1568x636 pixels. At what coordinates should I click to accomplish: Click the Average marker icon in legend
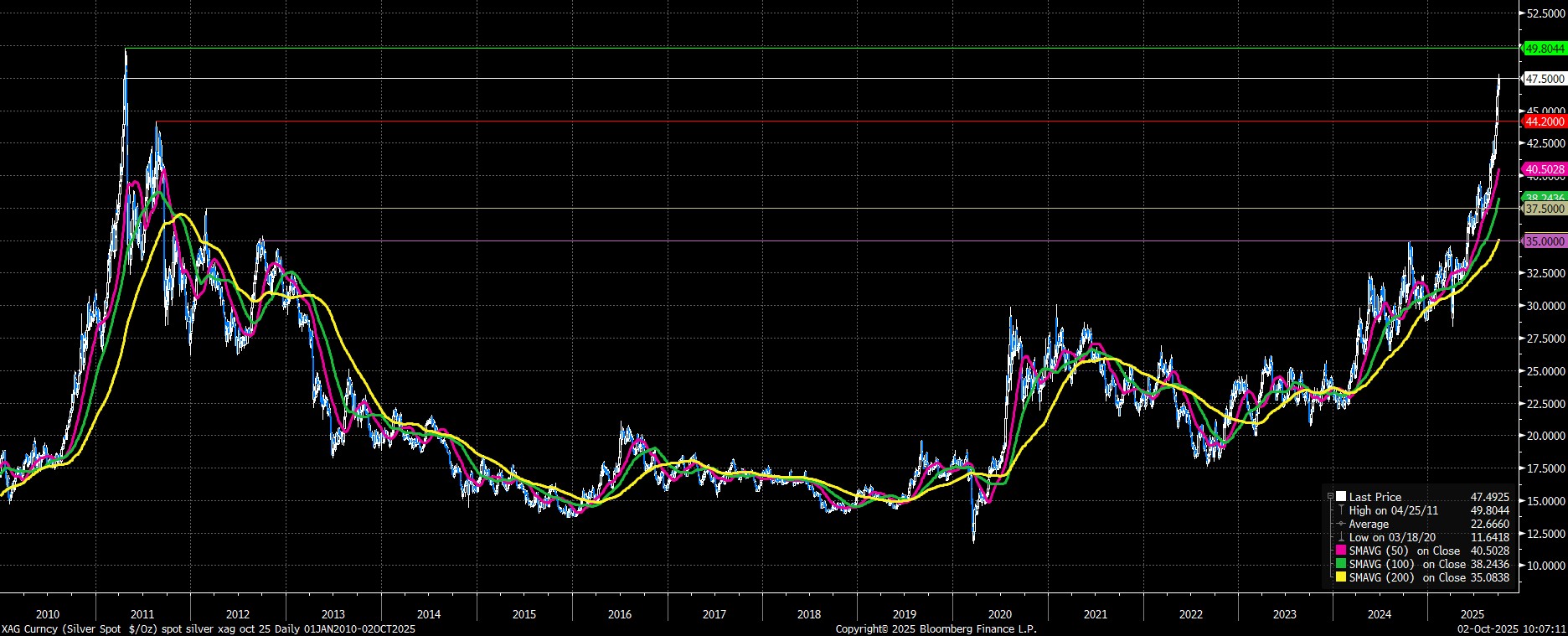click(x=1341, y=524)
